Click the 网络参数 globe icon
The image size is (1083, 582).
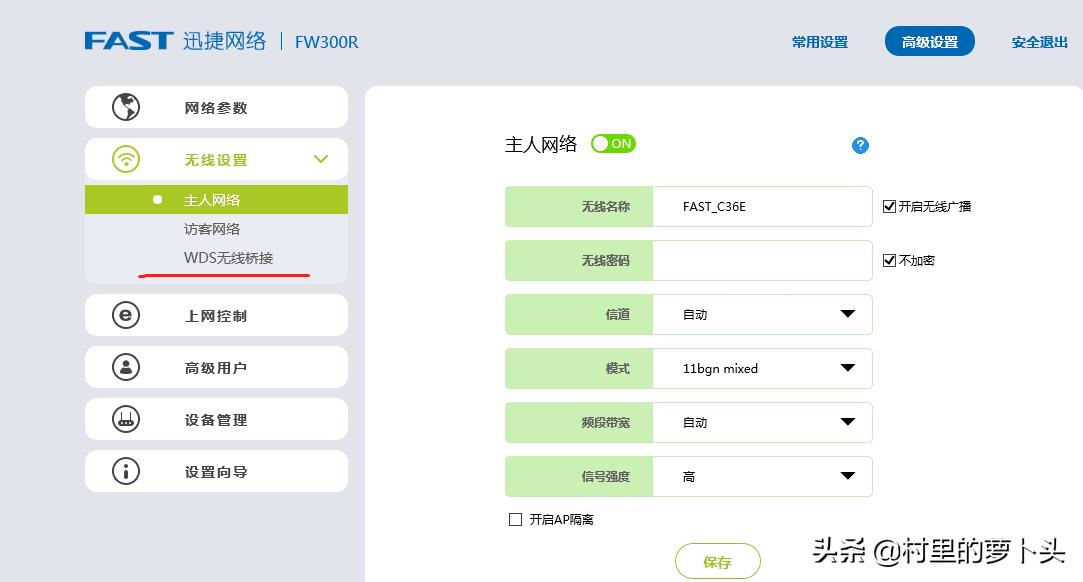pyautogui.click(x=124, y=106)
